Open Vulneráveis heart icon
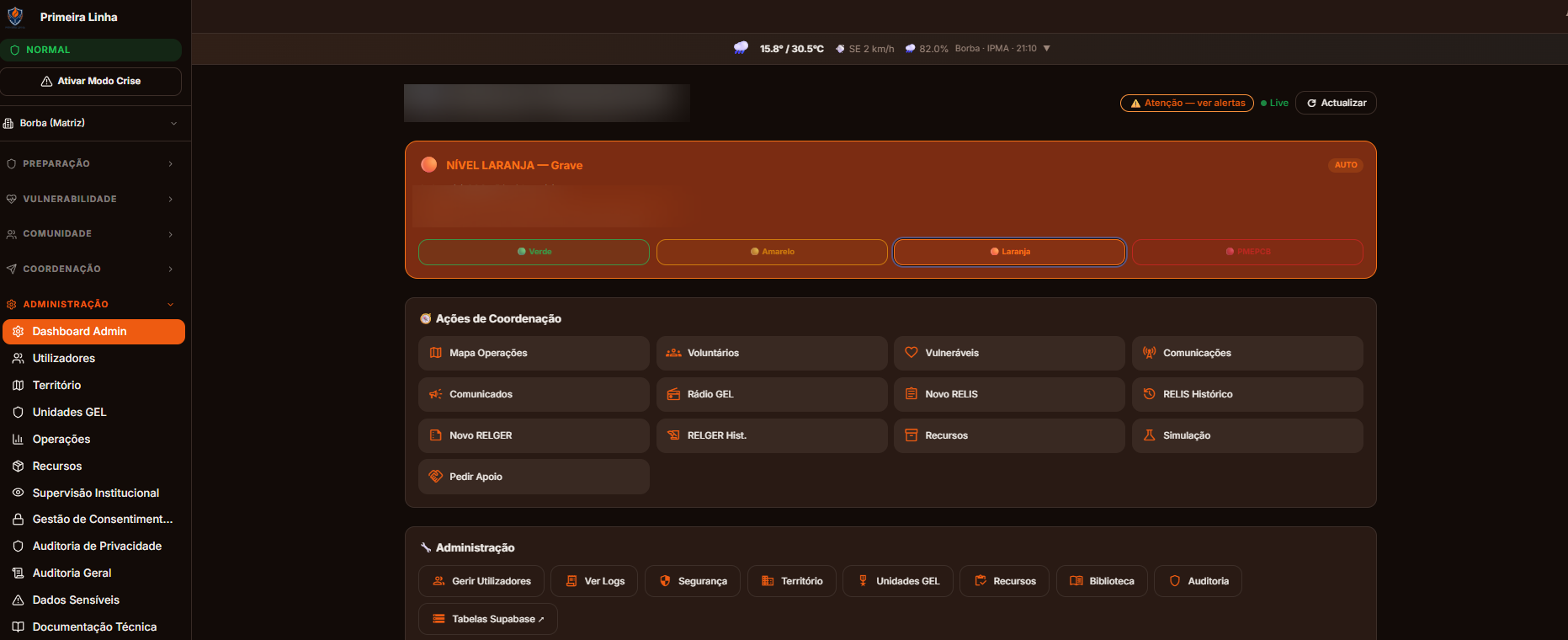 911,353
